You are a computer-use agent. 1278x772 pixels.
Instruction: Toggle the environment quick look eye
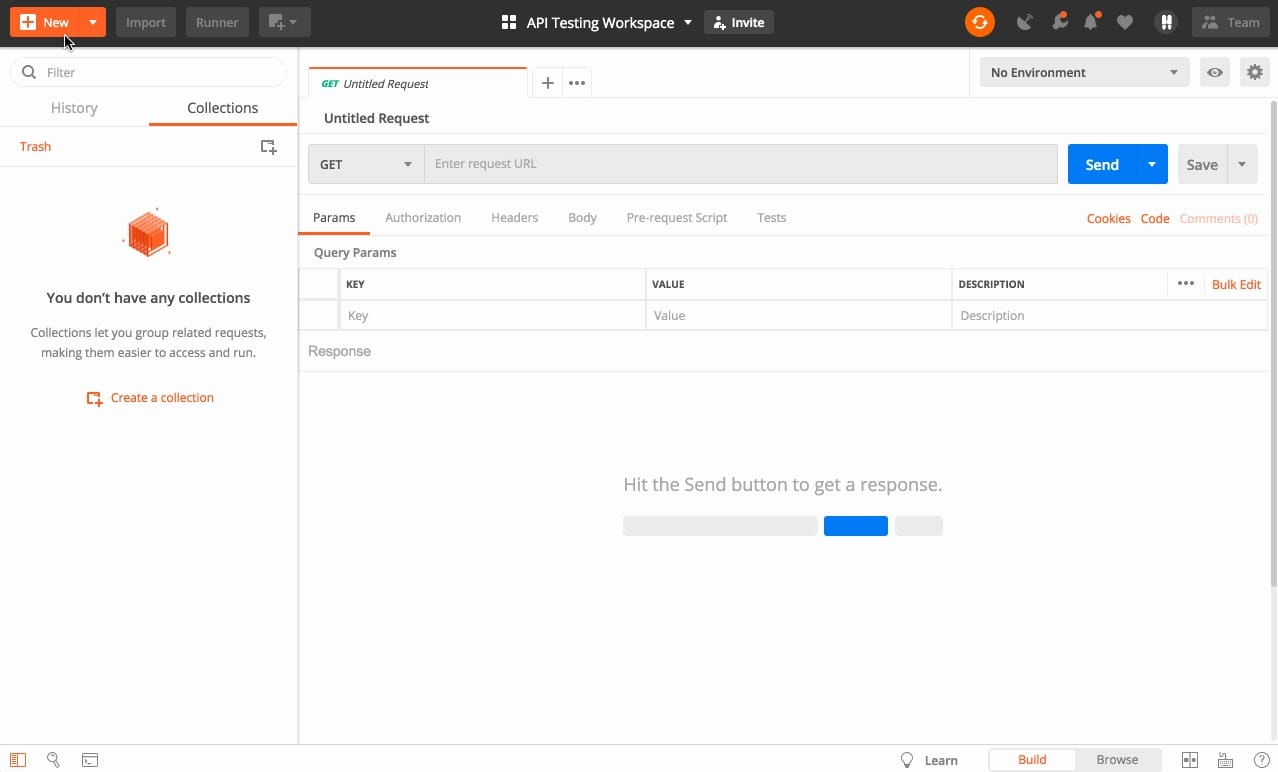point(1214,72)
